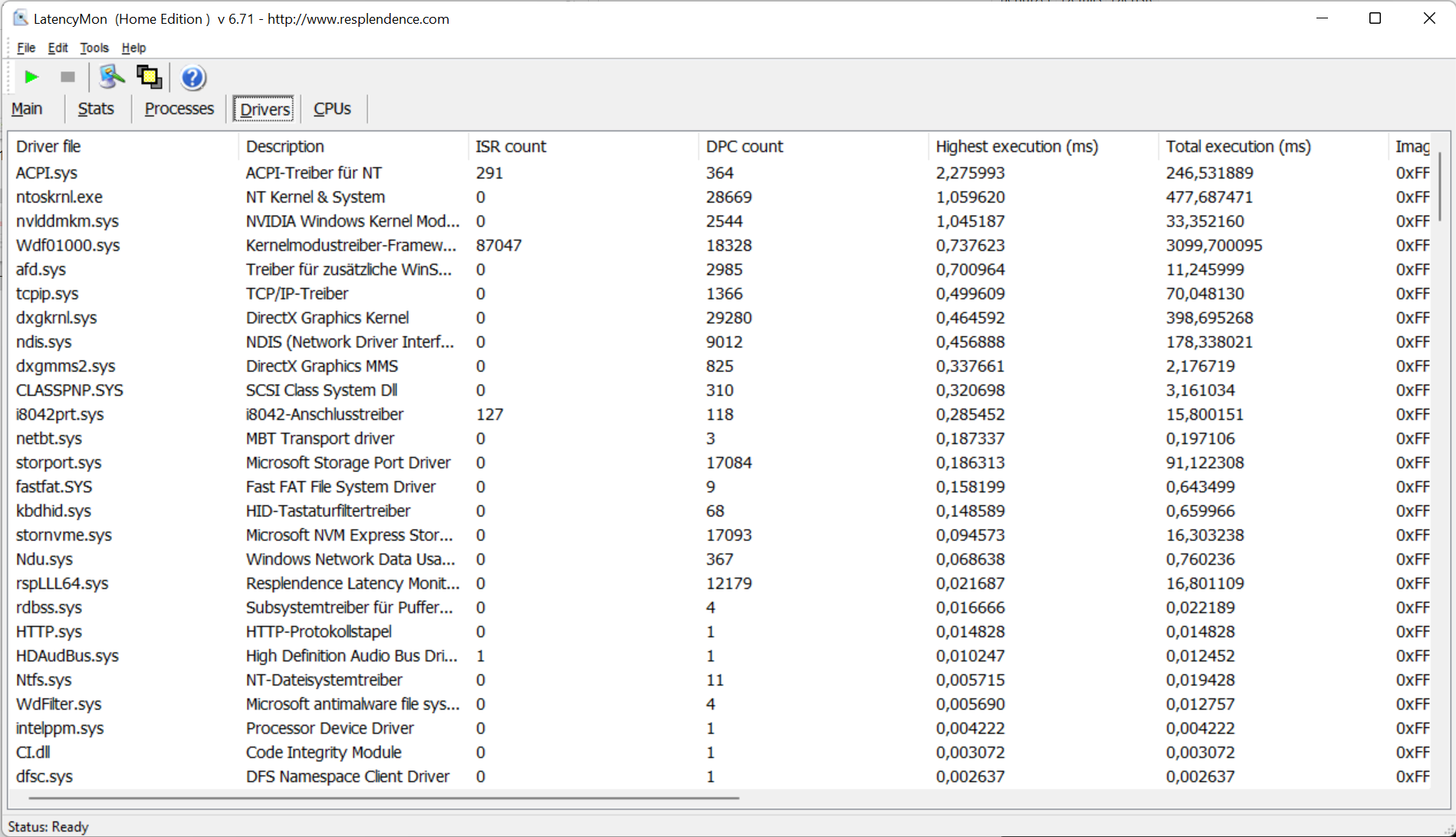
Task: Click the yellow overlapping squares toolbar icon
Action: pyautogui.click(x=149, y=77)
